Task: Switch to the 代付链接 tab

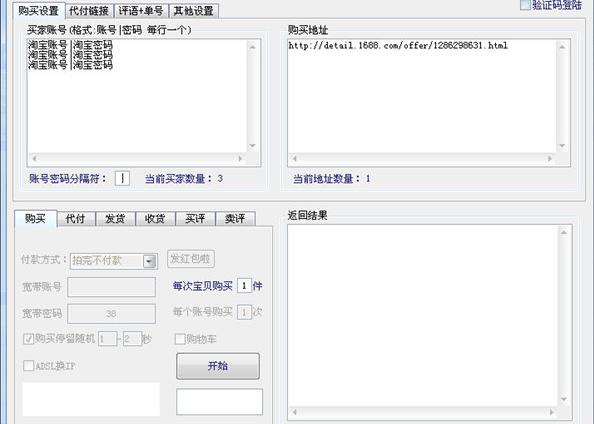Action: [x=89, y=11]
